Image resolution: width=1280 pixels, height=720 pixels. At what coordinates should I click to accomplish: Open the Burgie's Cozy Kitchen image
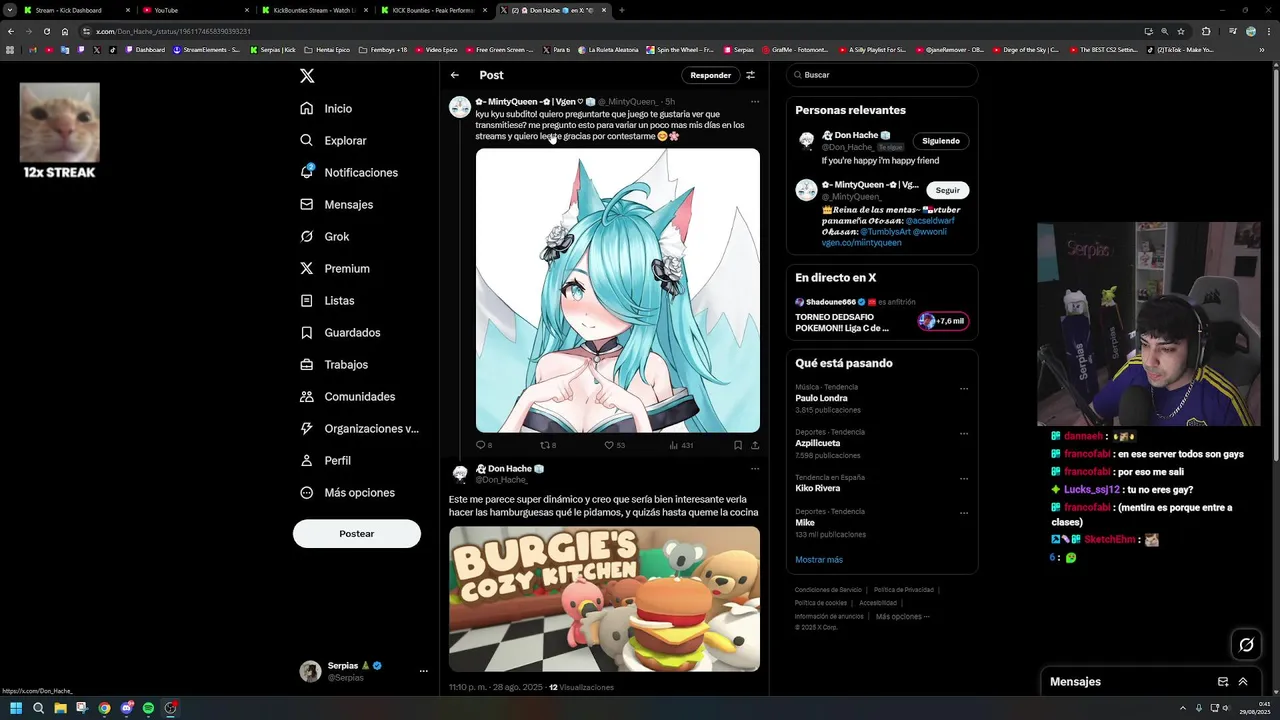click(604, 599)
